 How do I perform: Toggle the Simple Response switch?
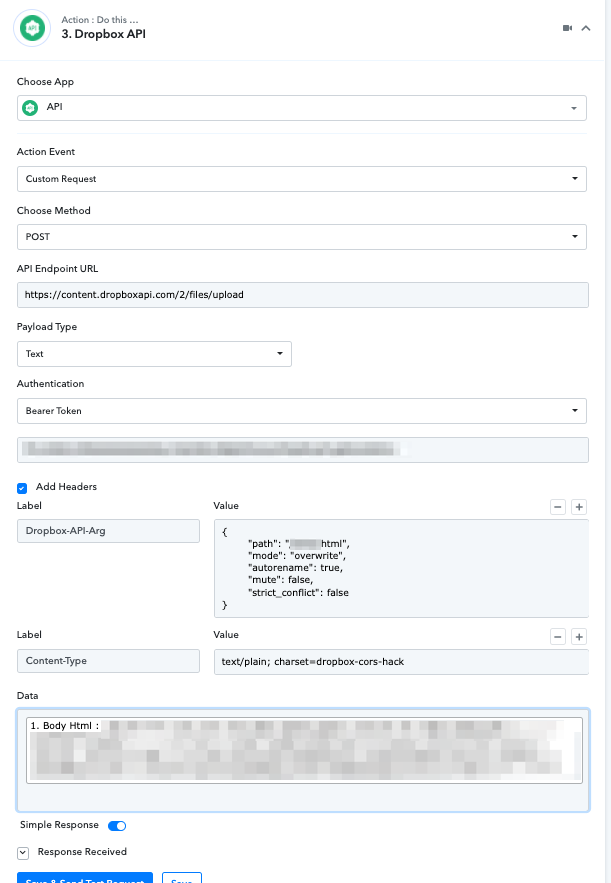tap(117, 826)
